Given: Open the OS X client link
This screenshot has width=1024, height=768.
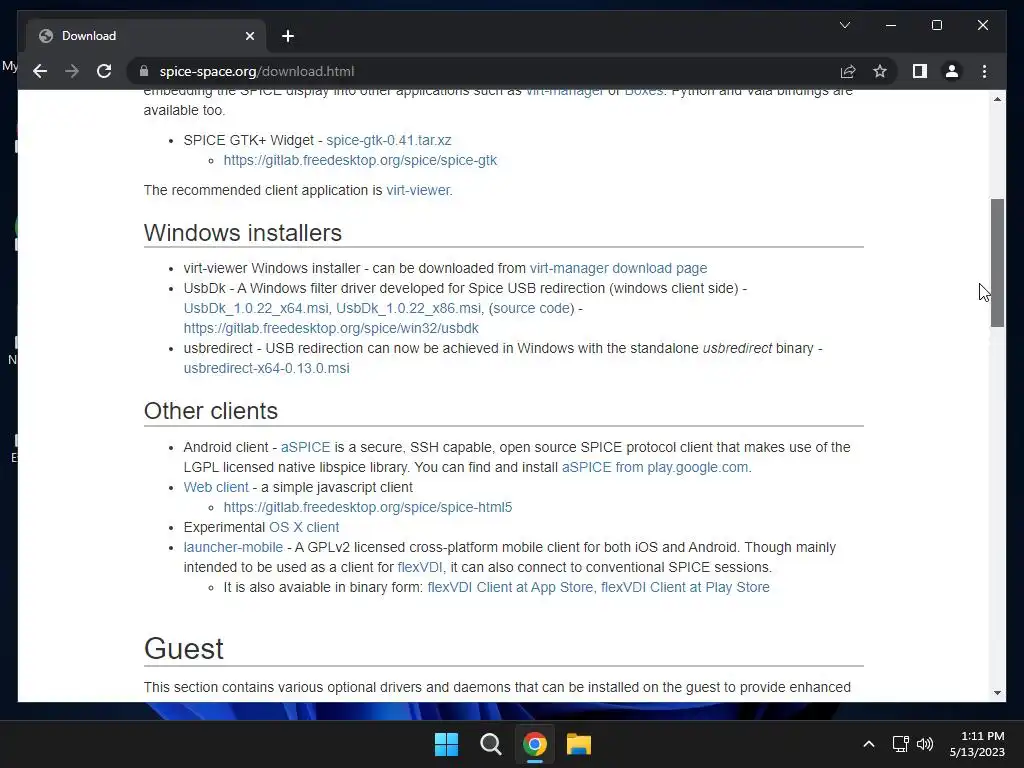Looking at the screenshot, I should (304, 527).
